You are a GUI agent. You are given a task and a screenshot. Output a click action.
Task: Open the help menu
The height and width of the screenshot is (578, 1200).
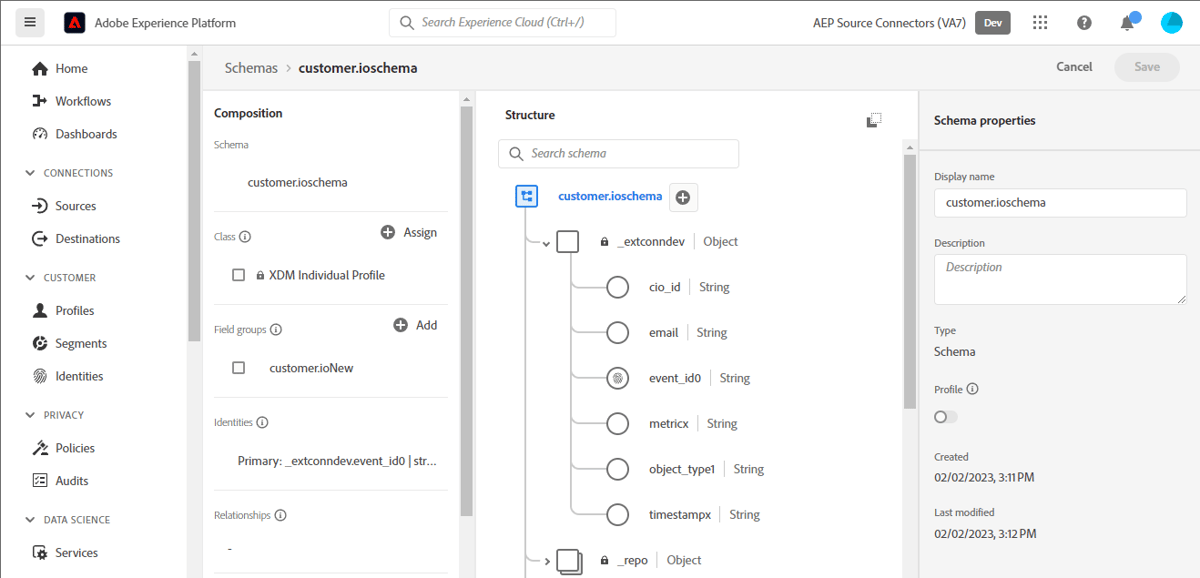[1084, 22]
